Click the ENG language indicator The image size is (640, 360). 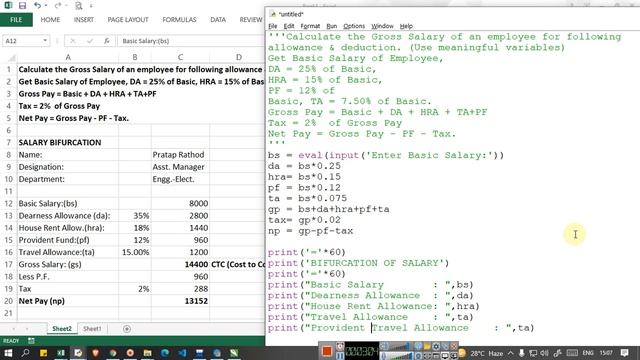pos(588,353)
